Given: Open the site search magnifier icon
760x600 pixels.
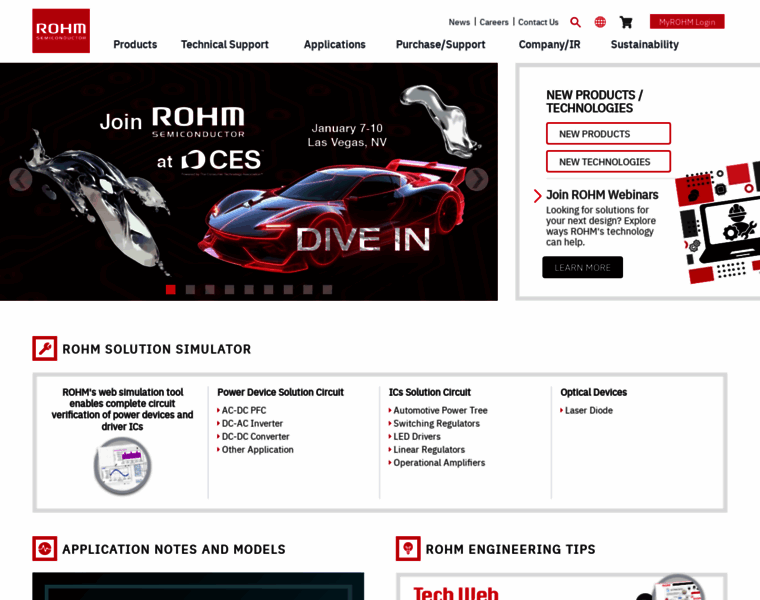Looking at the screenshot, I should (x=575, y=22).
